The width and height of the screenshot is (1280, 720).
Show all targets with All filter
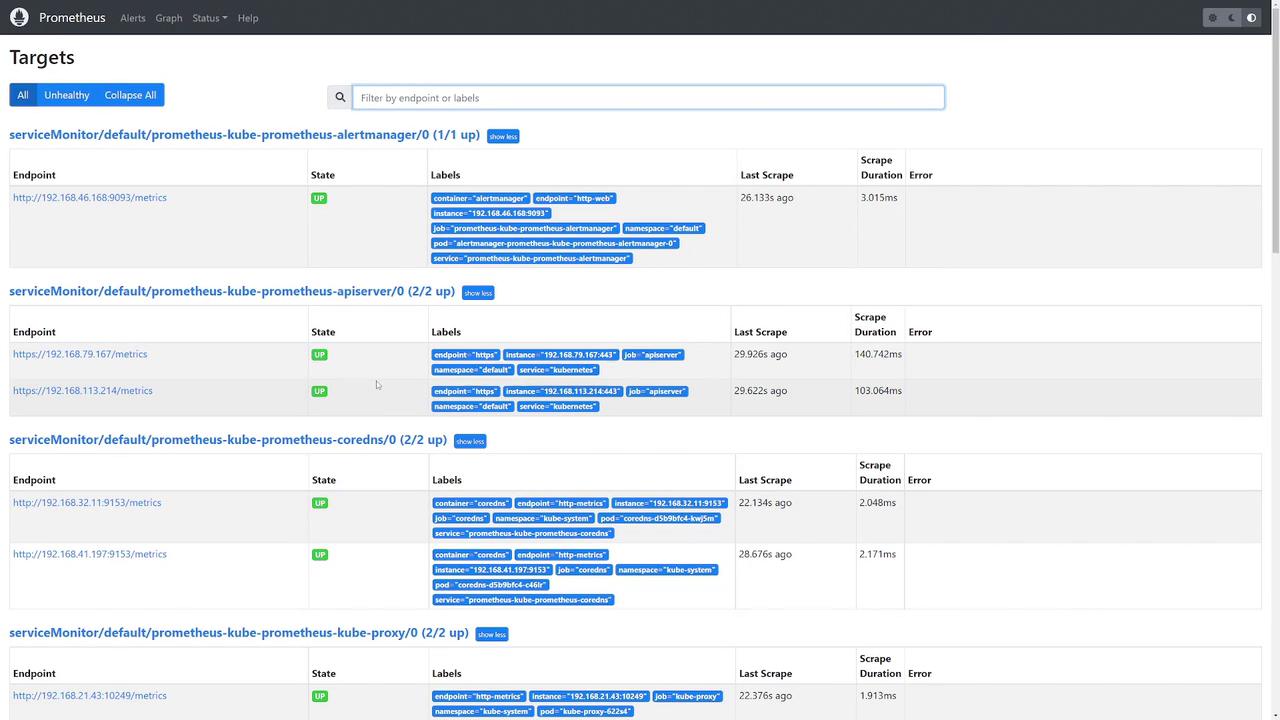click(x=22, y=95)
